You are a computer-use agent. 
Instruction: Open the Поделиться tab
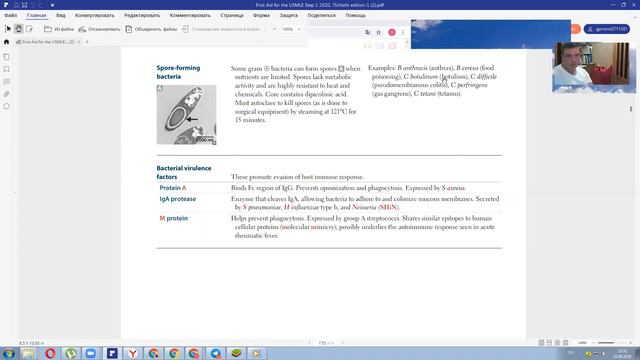322,15
